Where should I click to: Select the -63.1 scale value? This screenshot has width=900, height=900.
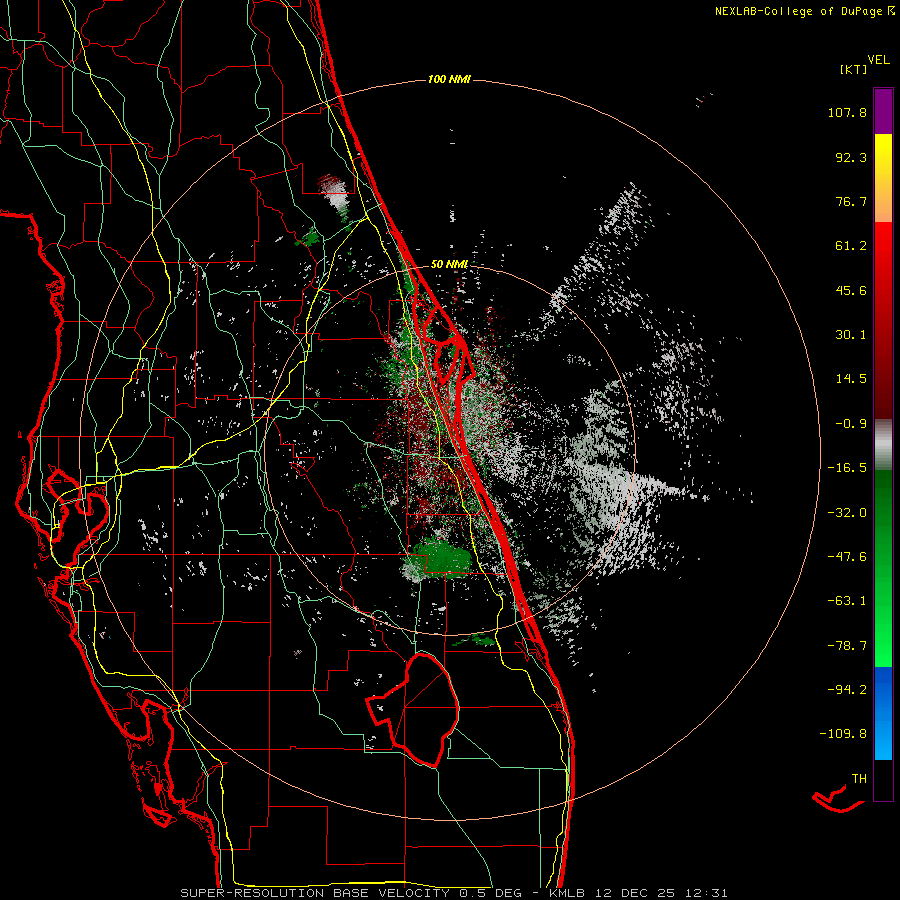pyautogui.click(x=847, y=601)
